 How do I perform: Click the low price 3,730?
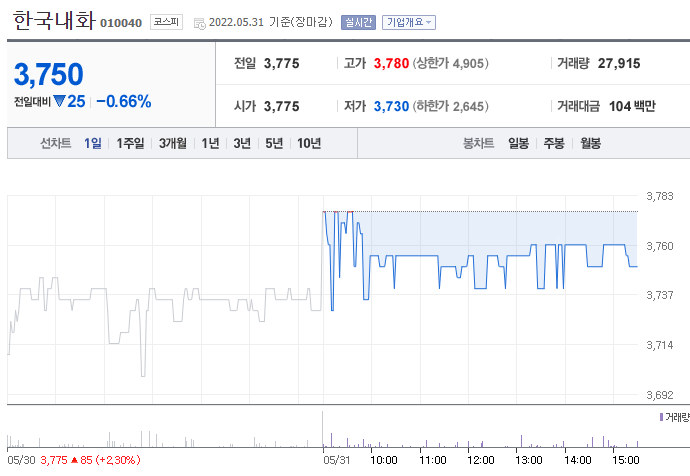tap(391, 106)
